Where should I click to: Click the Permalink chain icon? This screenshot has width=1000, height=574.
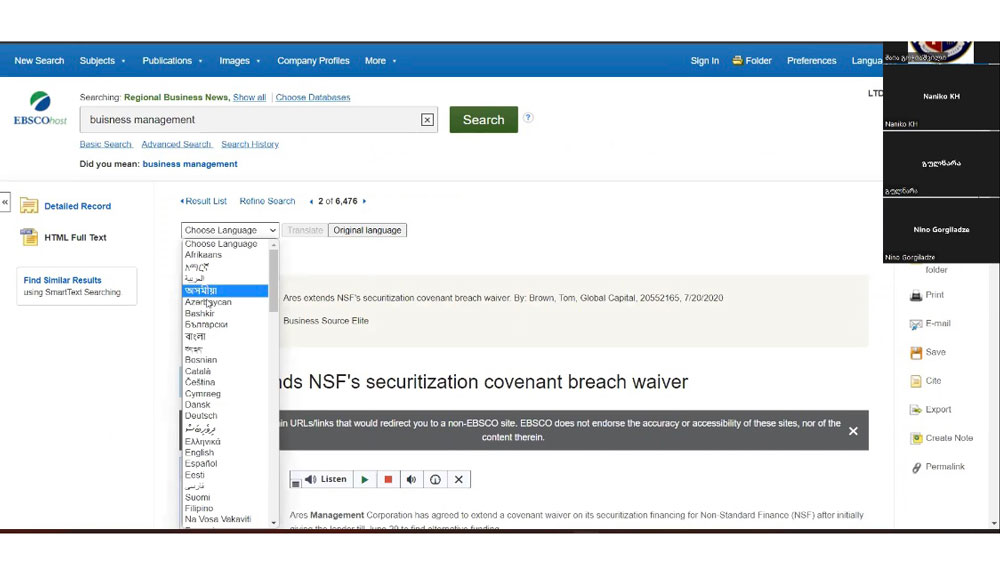point(915,468)
